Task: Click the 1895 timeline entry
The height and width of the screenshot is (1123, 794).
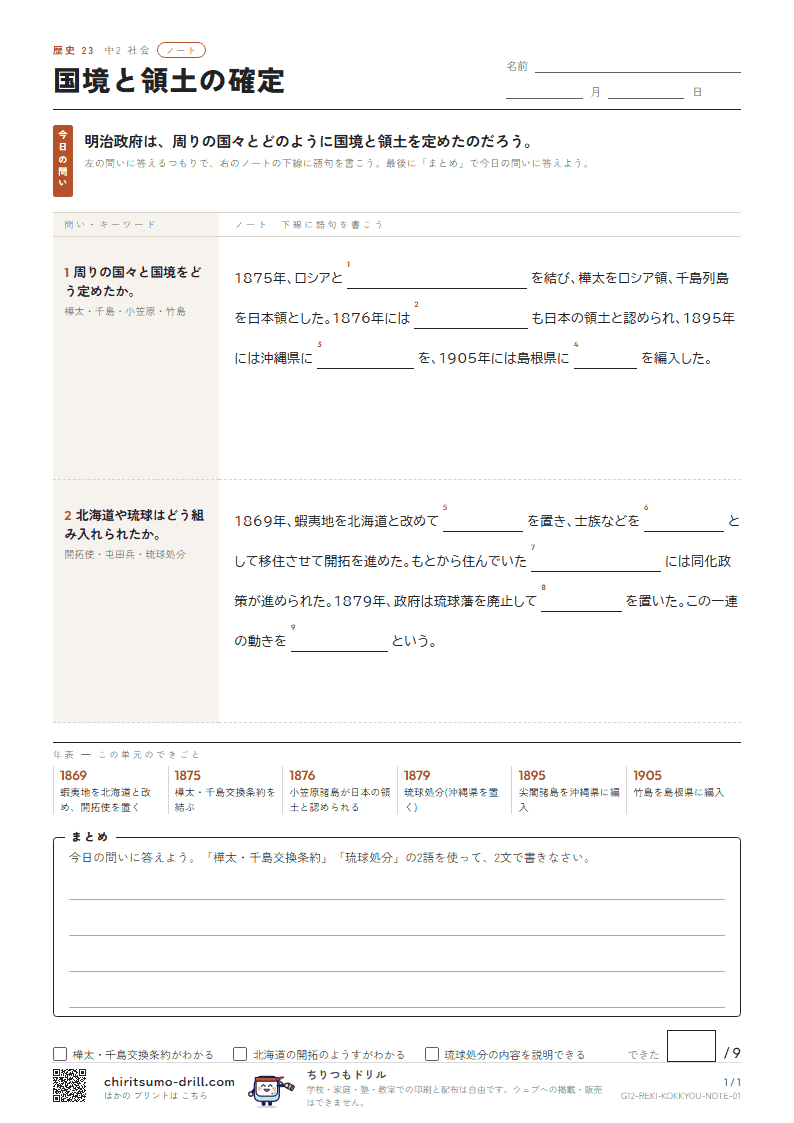Action: [568, 791]
